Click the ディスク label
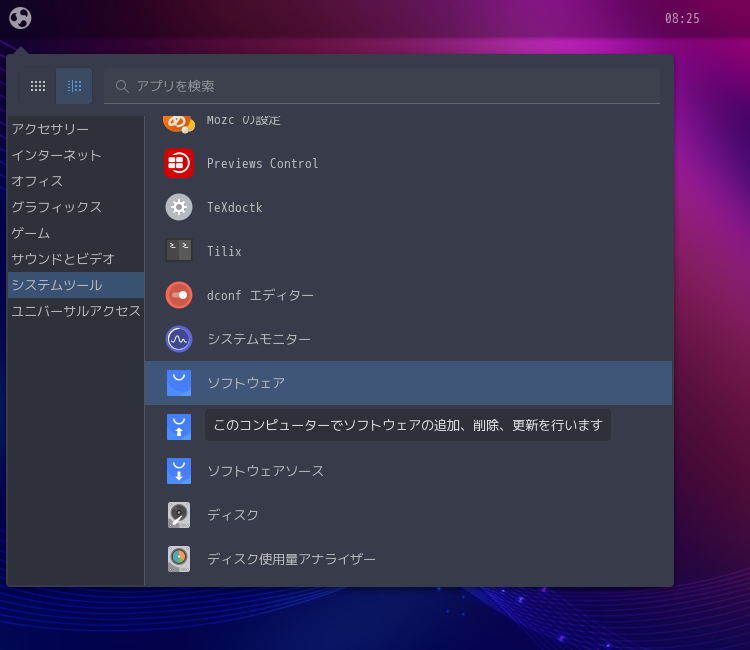 232,515
